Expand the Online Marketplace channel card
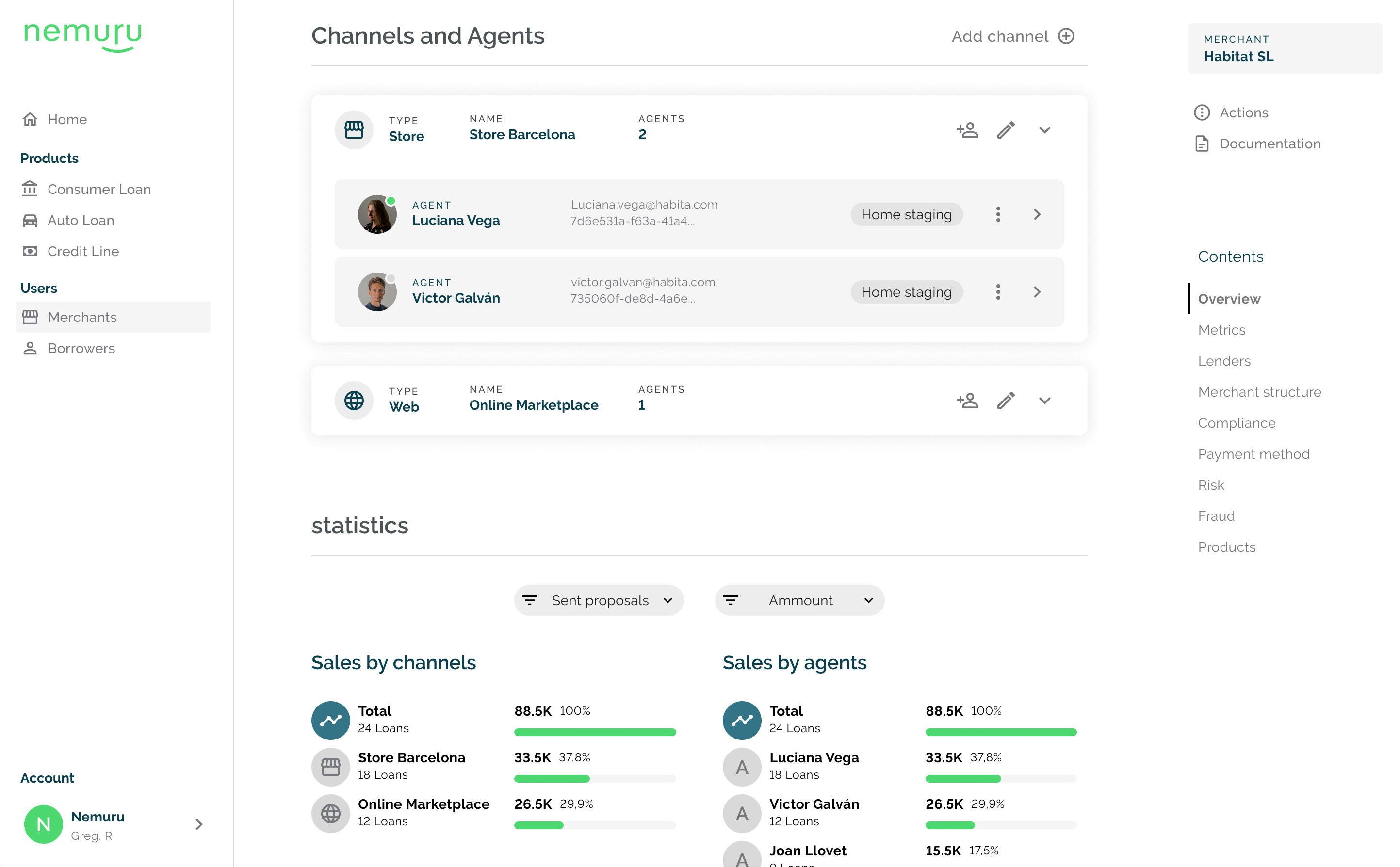The height and width of the screenshot is (867, 1400). pyautogui.click(x=1044, y=400)
